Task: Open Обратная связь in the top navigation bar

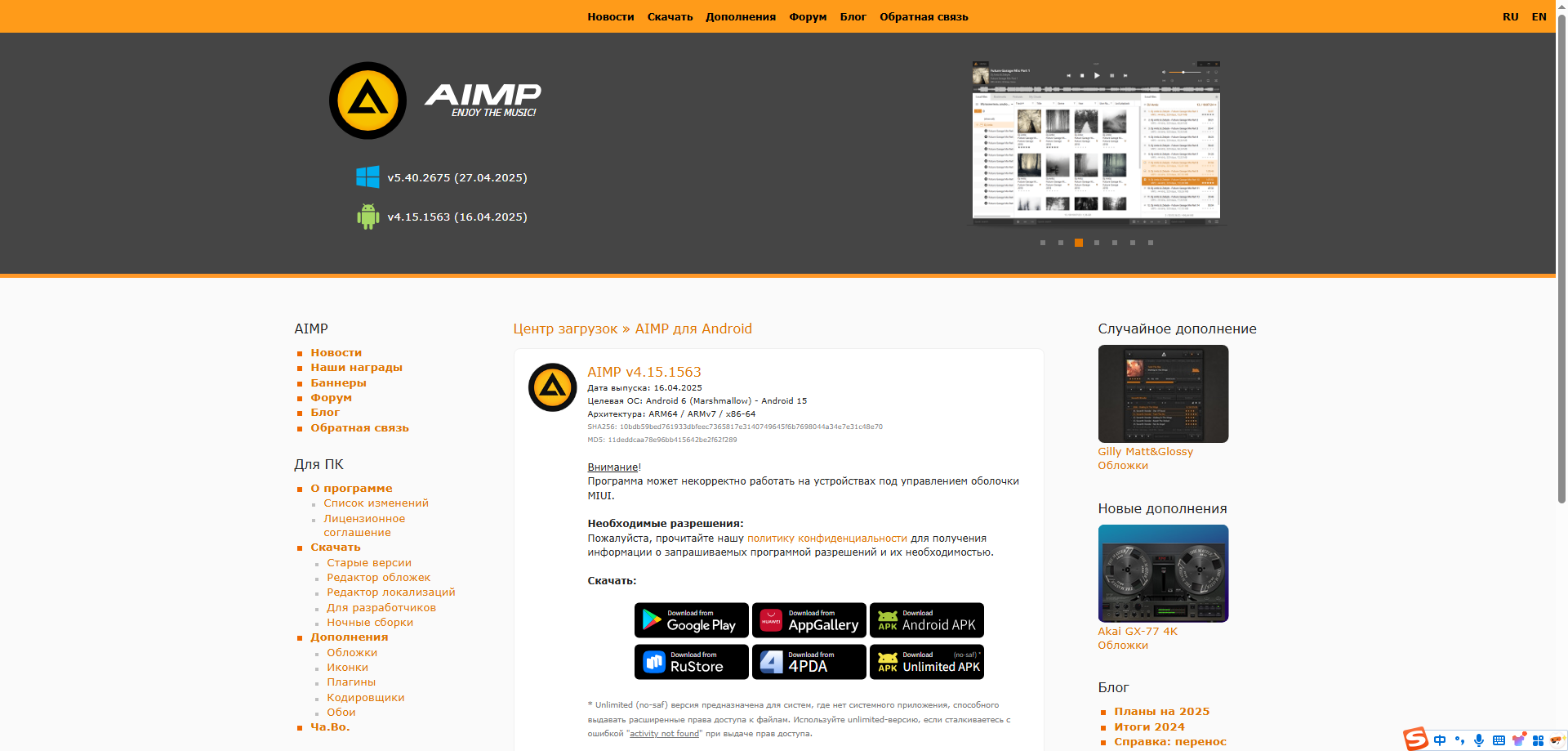Action: [x=924, y=16]
